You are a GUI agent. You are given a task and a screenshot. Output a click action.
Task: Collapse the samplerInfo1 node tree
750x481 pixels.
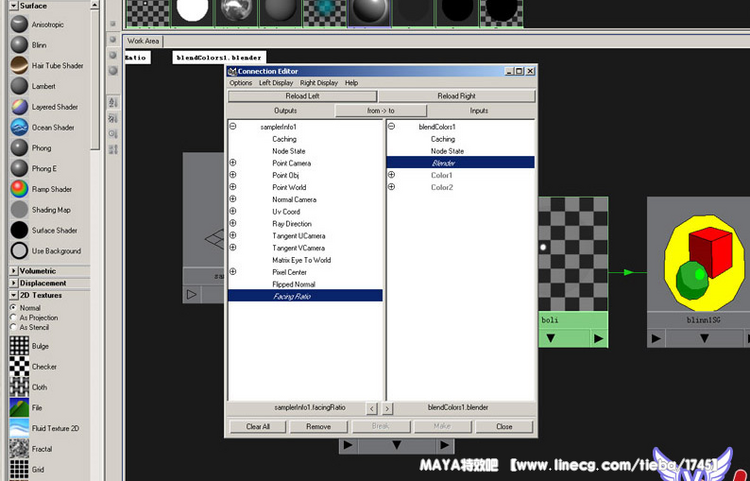tap(233, 127)
